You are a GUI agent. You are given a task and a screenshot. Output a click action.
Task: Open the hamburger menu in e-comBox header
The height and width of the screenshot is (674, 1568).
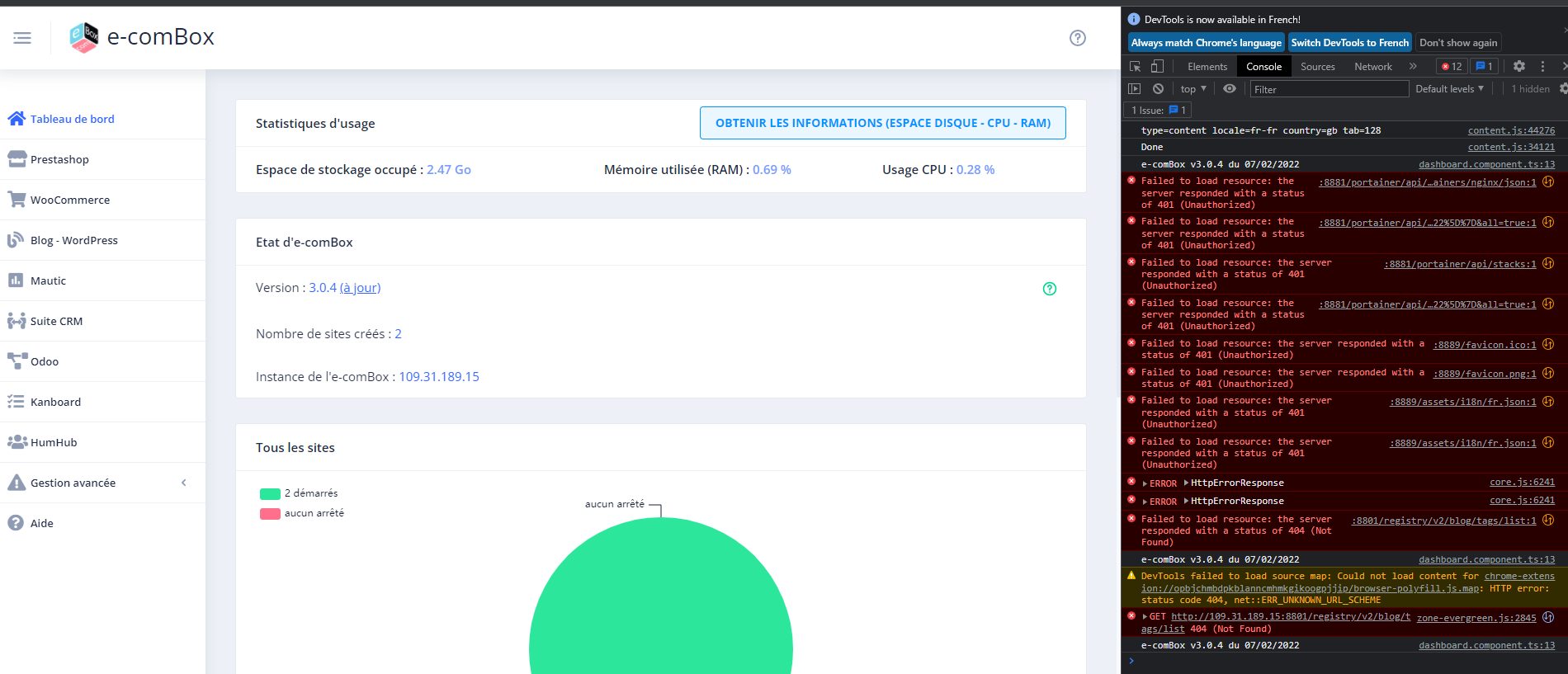[x=22, y=38]
